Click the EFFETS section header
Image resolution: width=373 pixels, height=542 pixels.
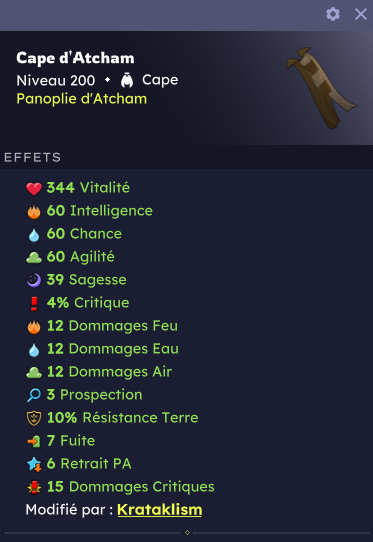coord(32,158)
